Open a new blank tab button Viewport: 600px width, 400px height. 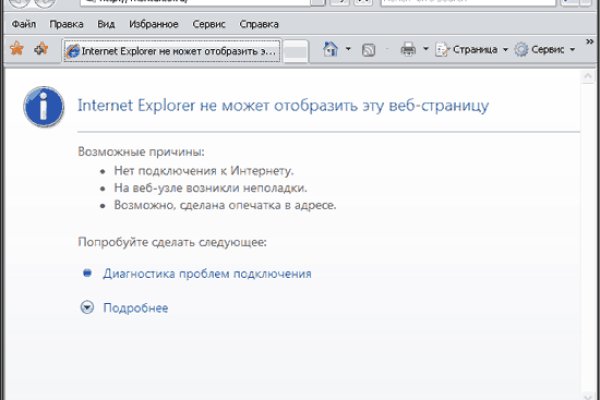pyautogui.click(x=296, y=50)
